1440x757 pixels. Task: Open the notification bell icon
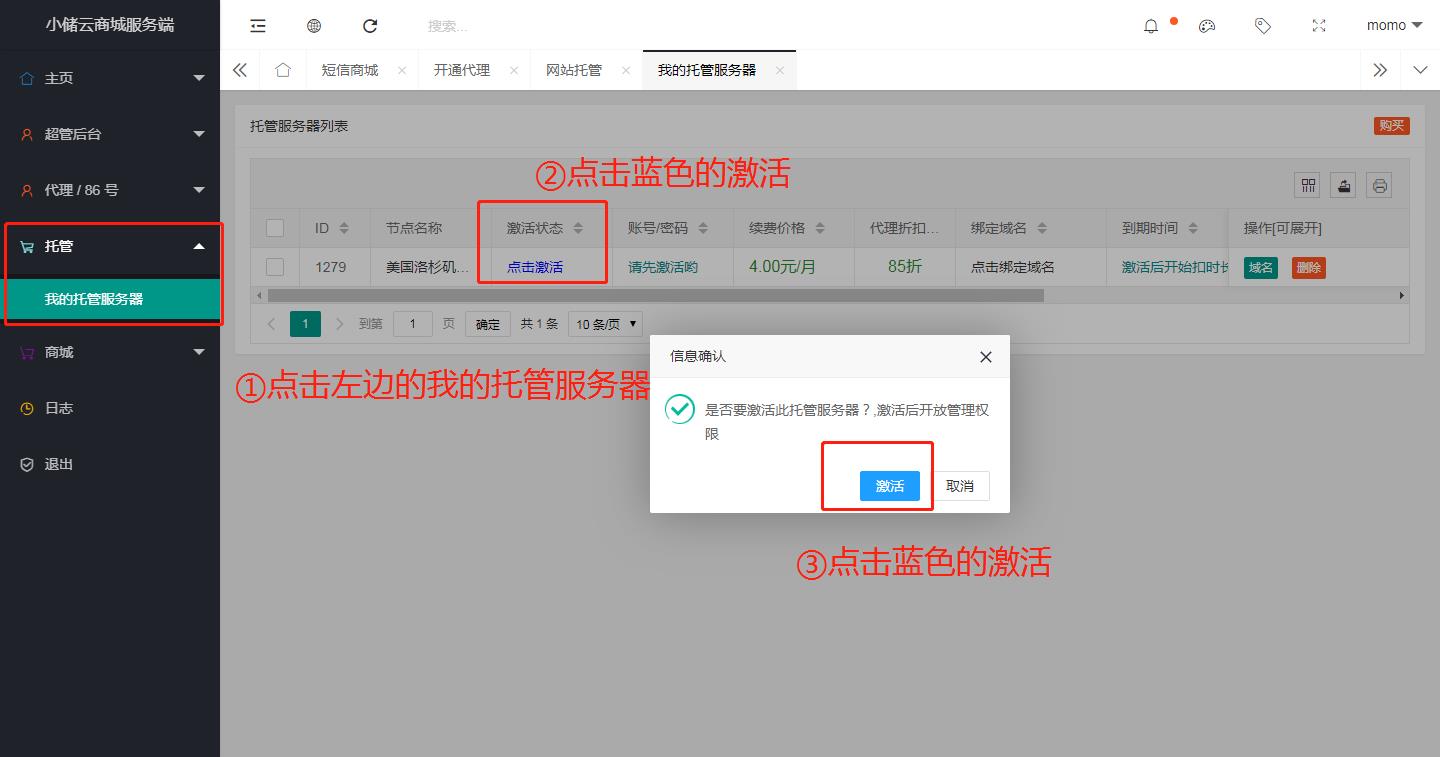click(1151, 26)
